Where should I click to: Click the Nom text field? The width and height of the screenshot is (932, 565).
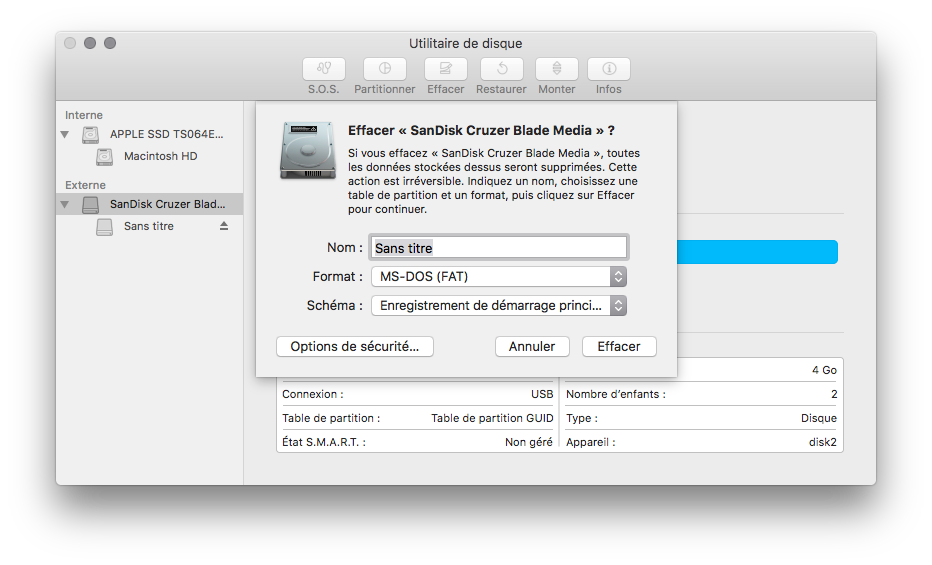click(499, 248)
